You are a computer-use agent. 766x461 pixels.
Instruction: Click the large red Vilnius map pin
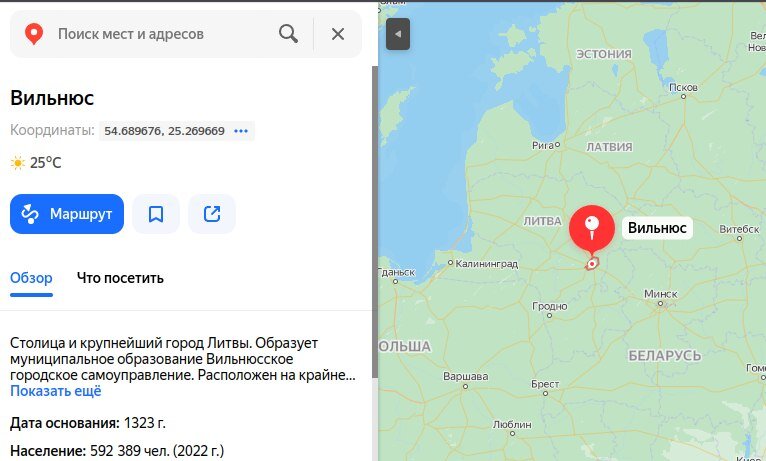point(592,230)
